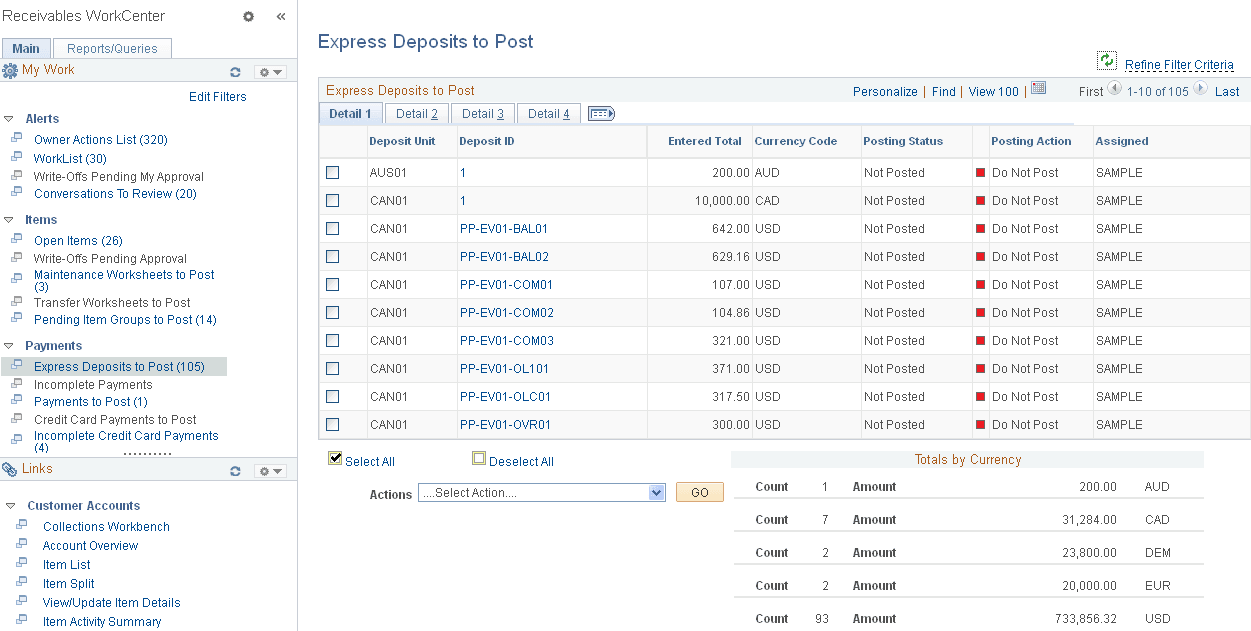The image size is (1251, 631).
Task: Check the Deselect All checkbox
Action: (479, 457)
